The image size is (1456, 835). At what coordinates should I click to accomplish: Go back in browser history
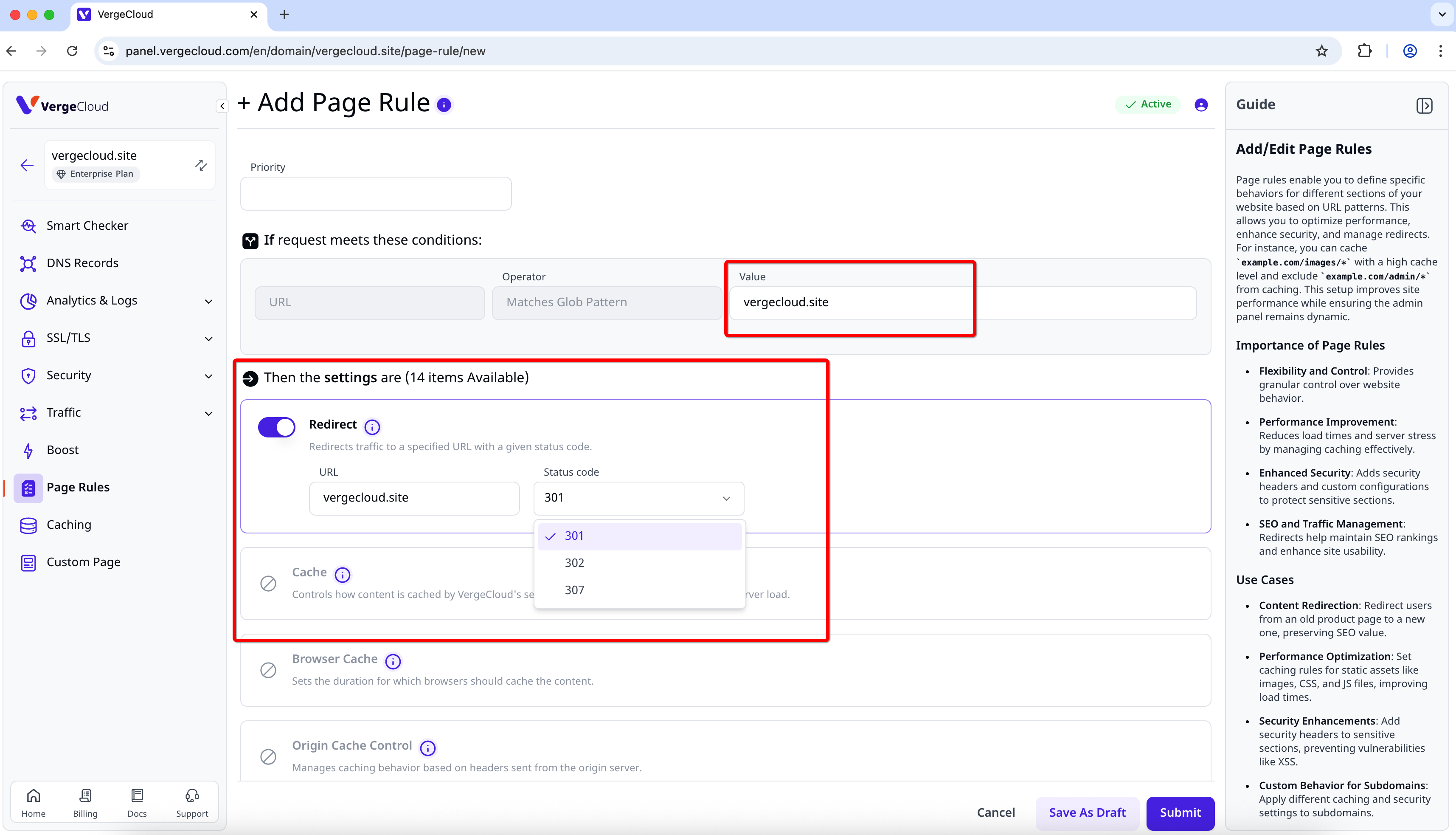click(x=12, y=51)
